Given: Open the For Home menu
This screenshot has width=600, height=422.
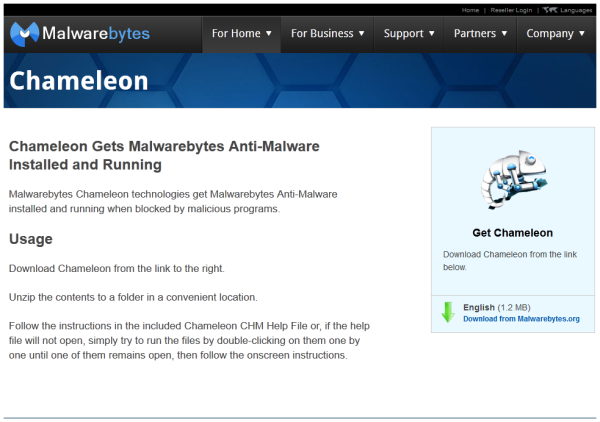Looking at the screenshot, I should 241,34.
